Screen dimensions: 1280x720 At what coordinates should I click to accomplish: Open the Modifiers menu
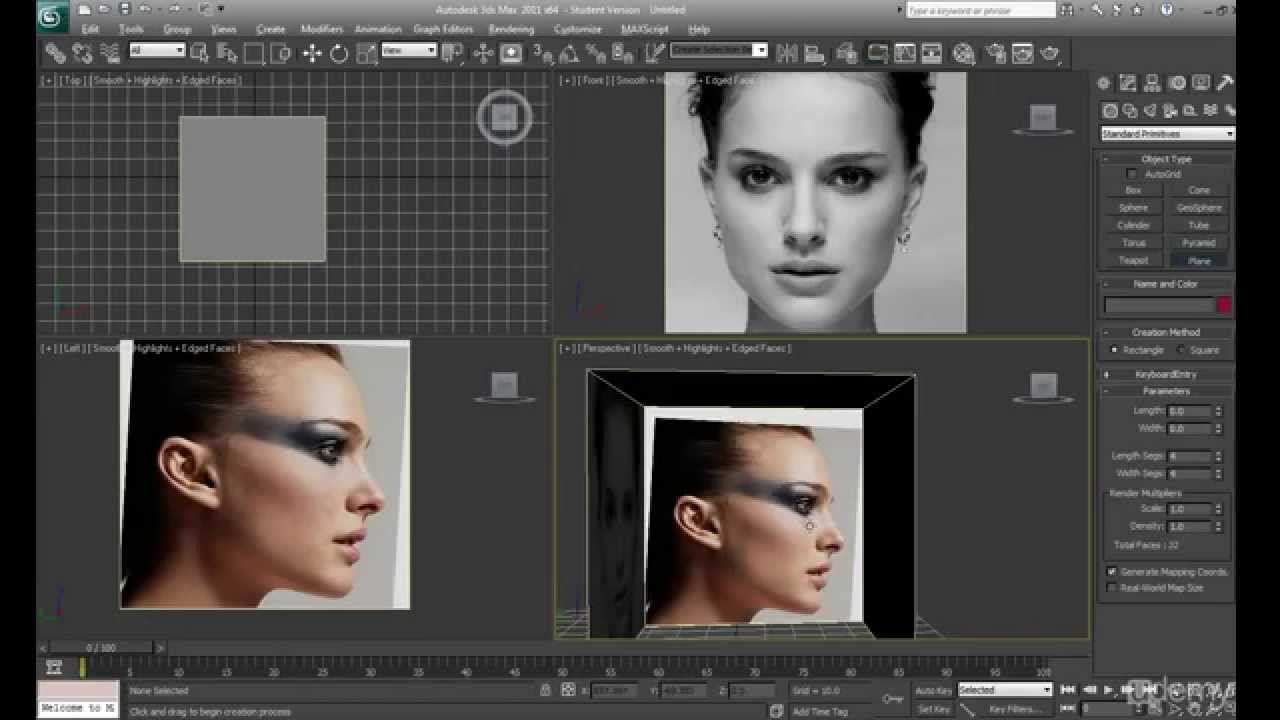322,29
